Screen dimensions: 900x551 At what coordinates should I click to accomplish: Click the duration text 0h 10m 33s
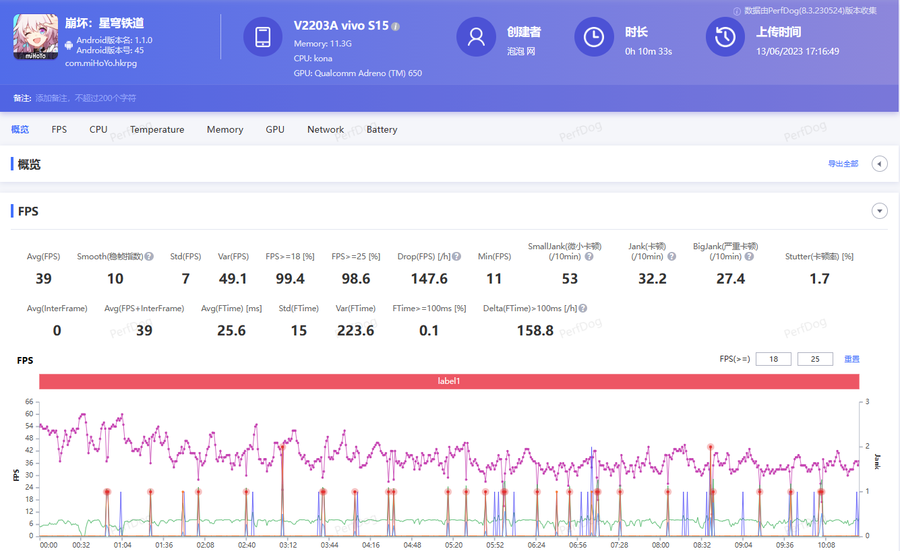[649, 51]
